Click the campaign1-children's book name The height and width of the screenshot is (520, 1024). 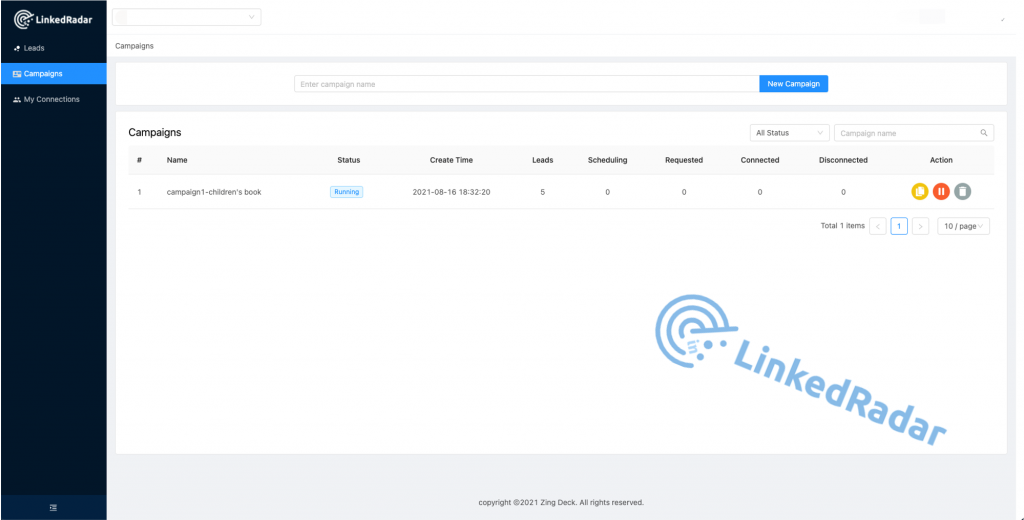[214, 192]
